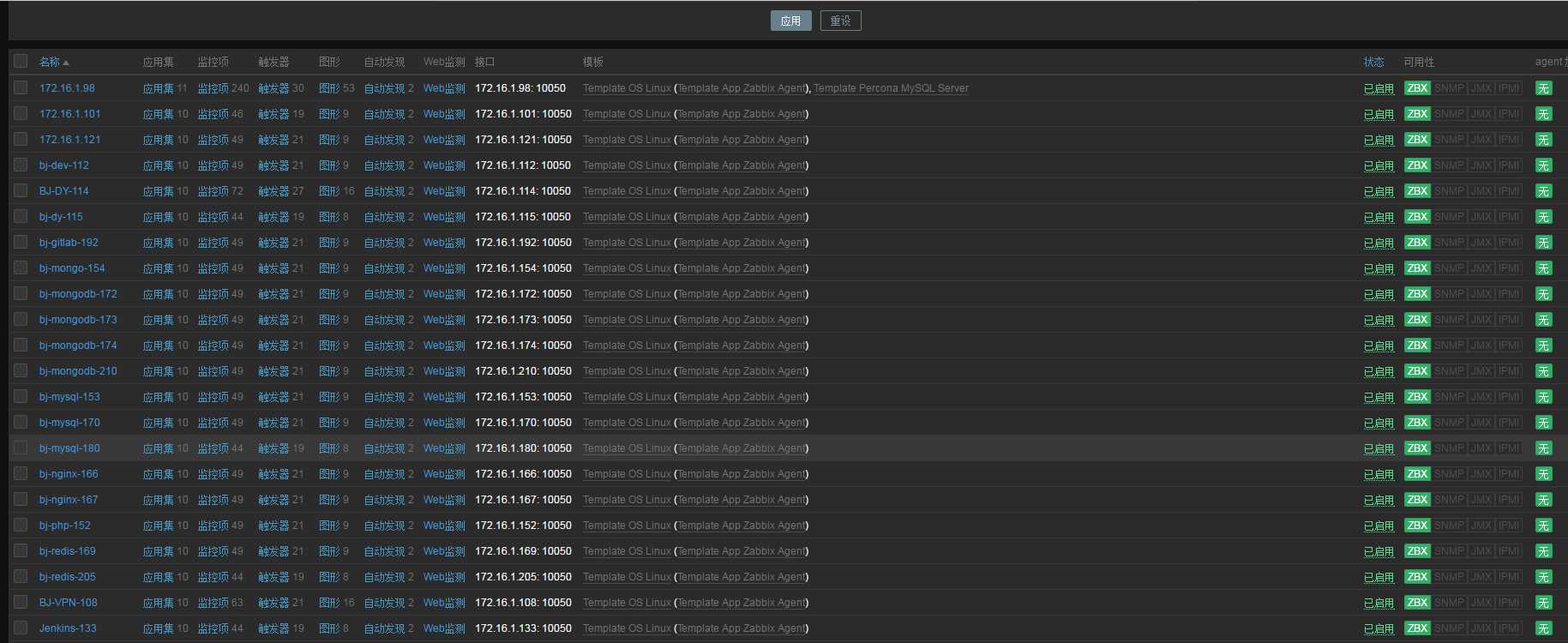The width and height of the screenshot is (1568, 643).
Task: Open host BJ-DY-114
Action: pyautogui.click(x=63, y=191)
